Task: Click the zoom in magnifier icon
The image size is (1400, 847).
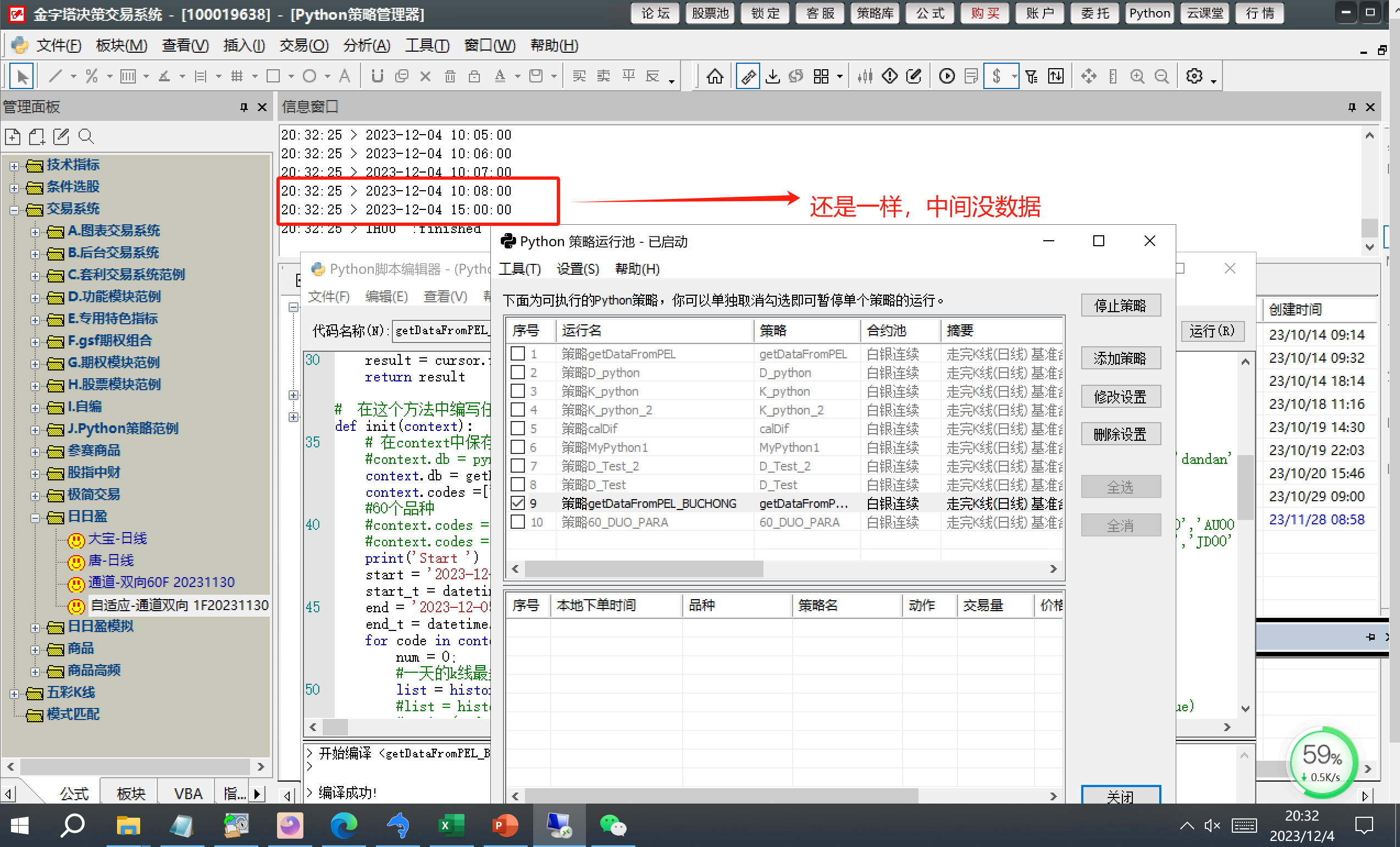Action: pyautogui.click(x=1137, y=75)
